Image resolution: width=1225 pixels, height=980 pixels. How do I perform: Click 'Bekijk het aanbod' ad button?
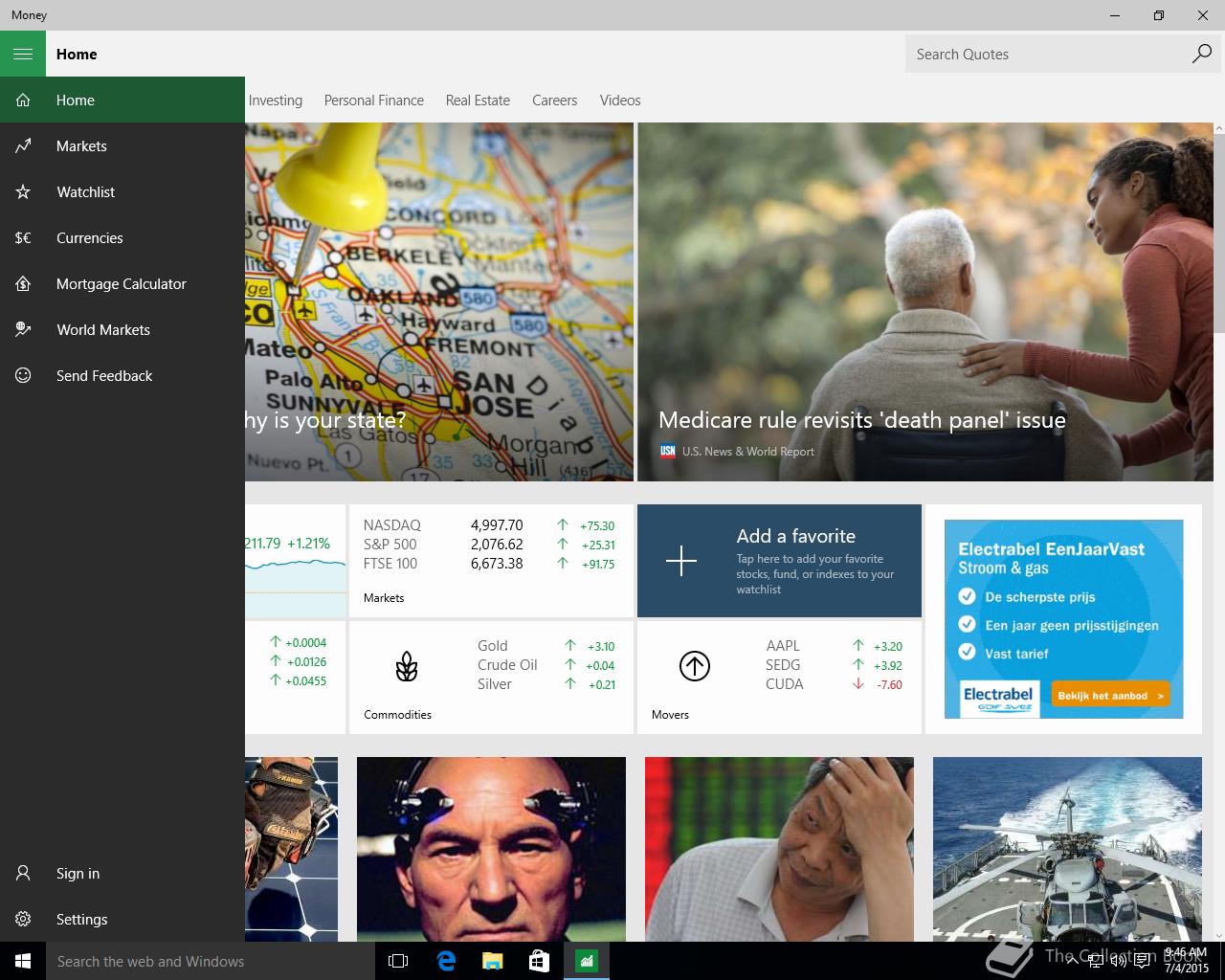1110,696
